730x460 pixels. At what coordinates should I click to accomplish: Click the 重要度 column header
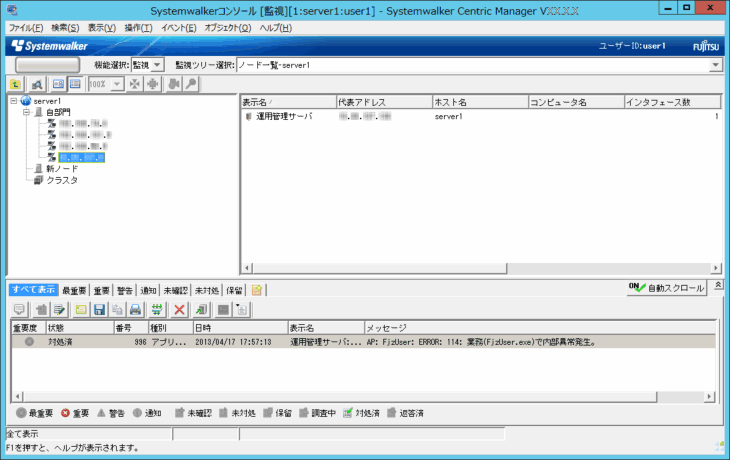tap(28, 328)
